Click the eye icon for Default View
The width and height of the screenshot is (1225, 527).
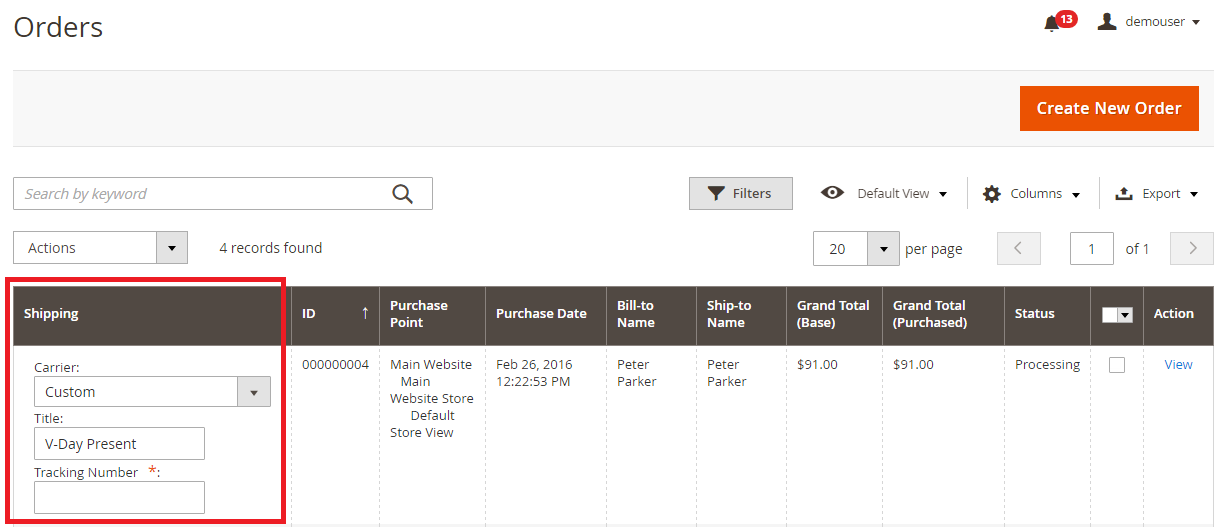point(832,193)
